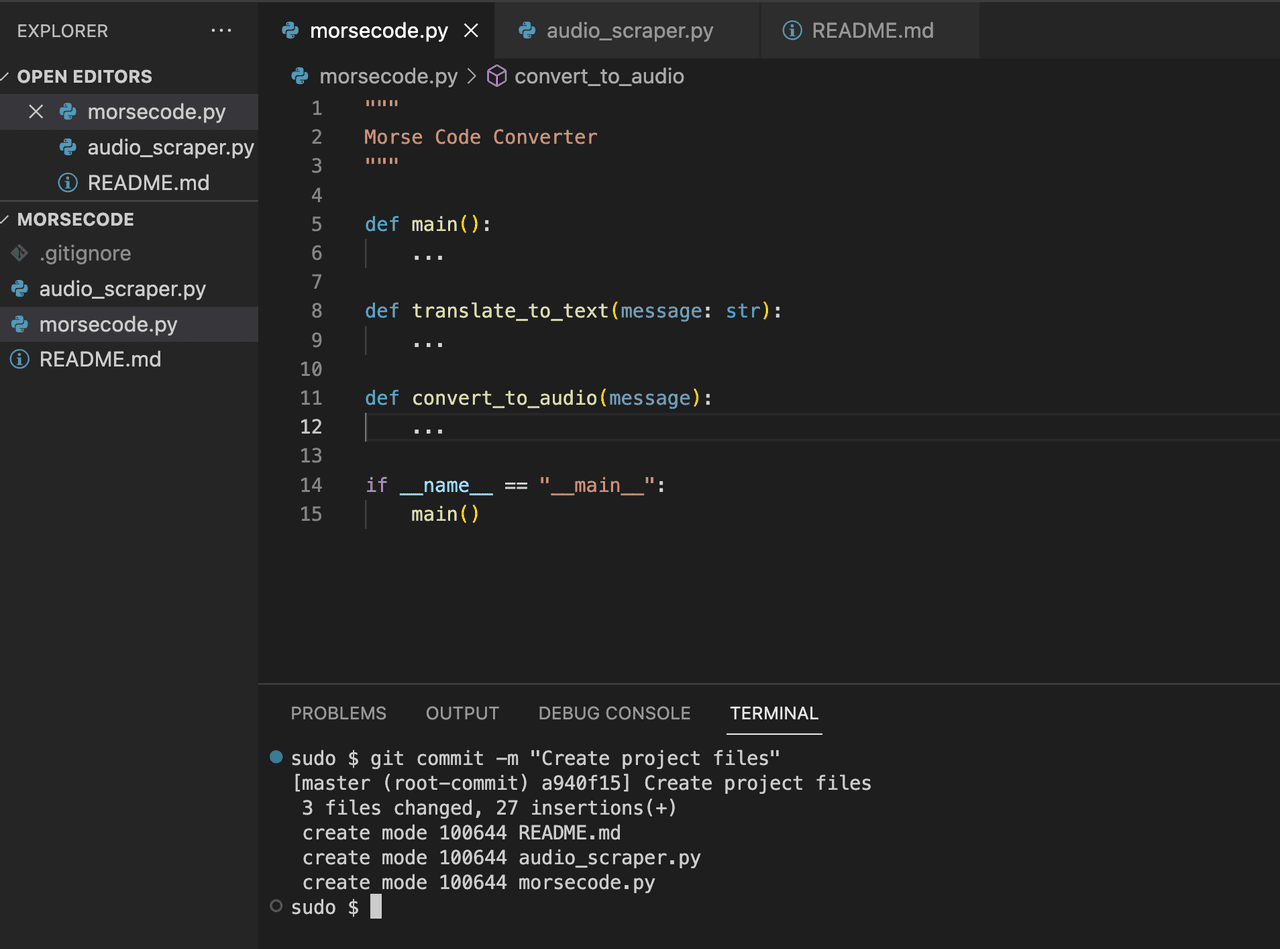Viewport: 1280px width, 949px height.
Task: Click 'translate_to_text' function name
Action: click(x=510, y=311)
